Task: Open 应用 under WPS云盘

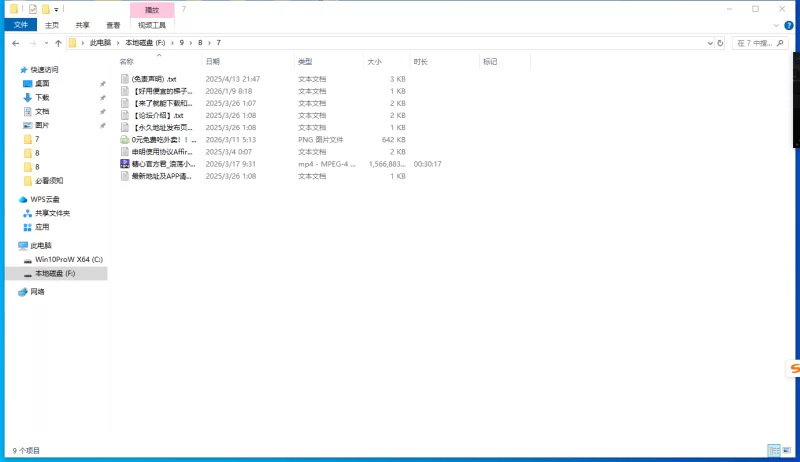Action: point(42,227)
